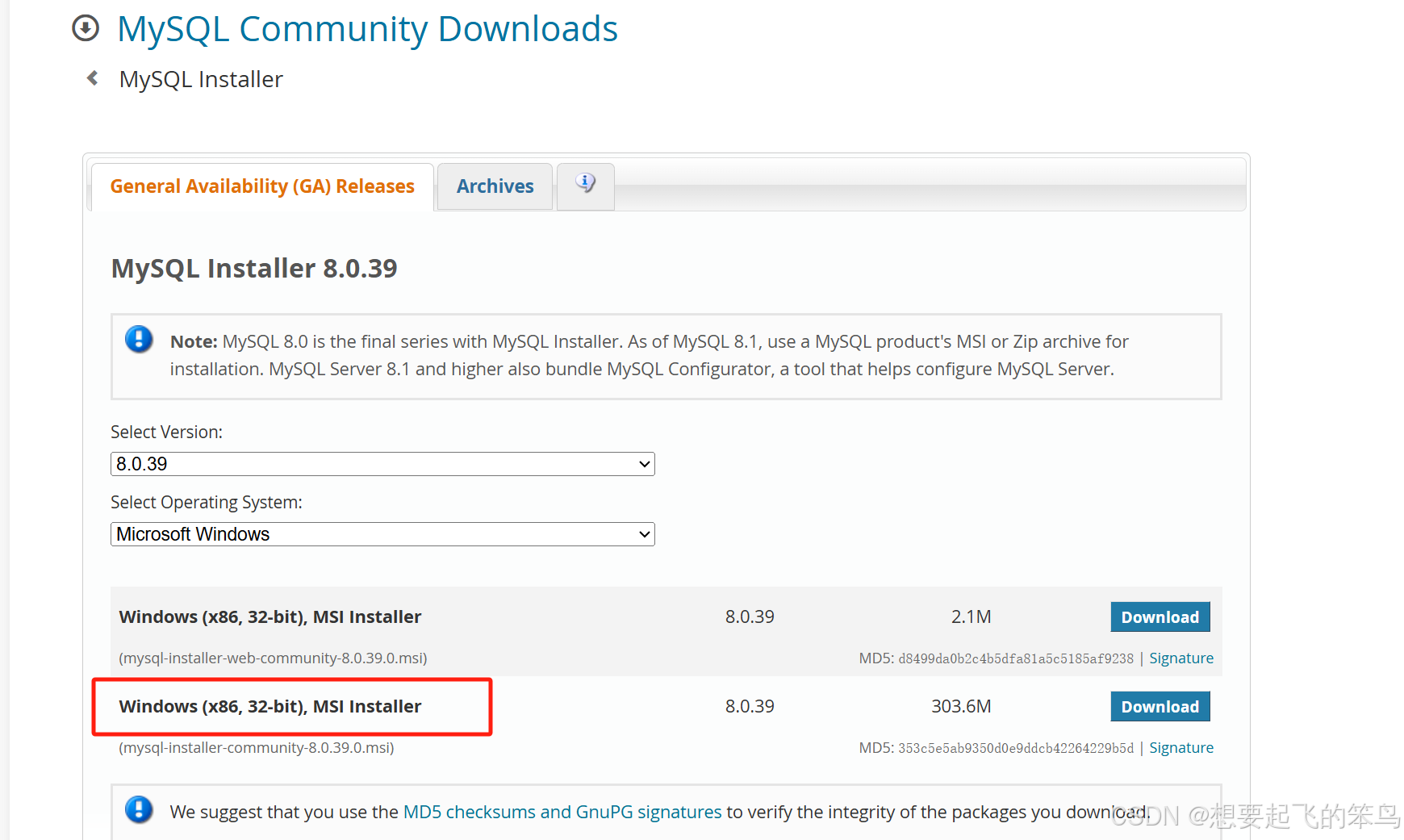The height and width of the screenshot is (840, 1404).
Task: Click the MySQL Installer 8.0.39 heading
Action: [254, 268]
